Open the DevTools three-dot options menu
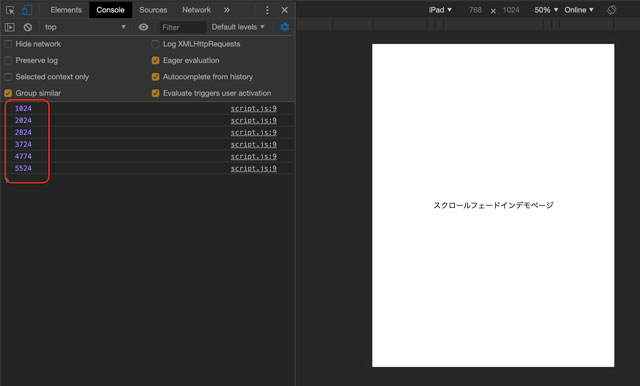The width and height of the screenshot is (640, 386). click(x=267, y=10)
